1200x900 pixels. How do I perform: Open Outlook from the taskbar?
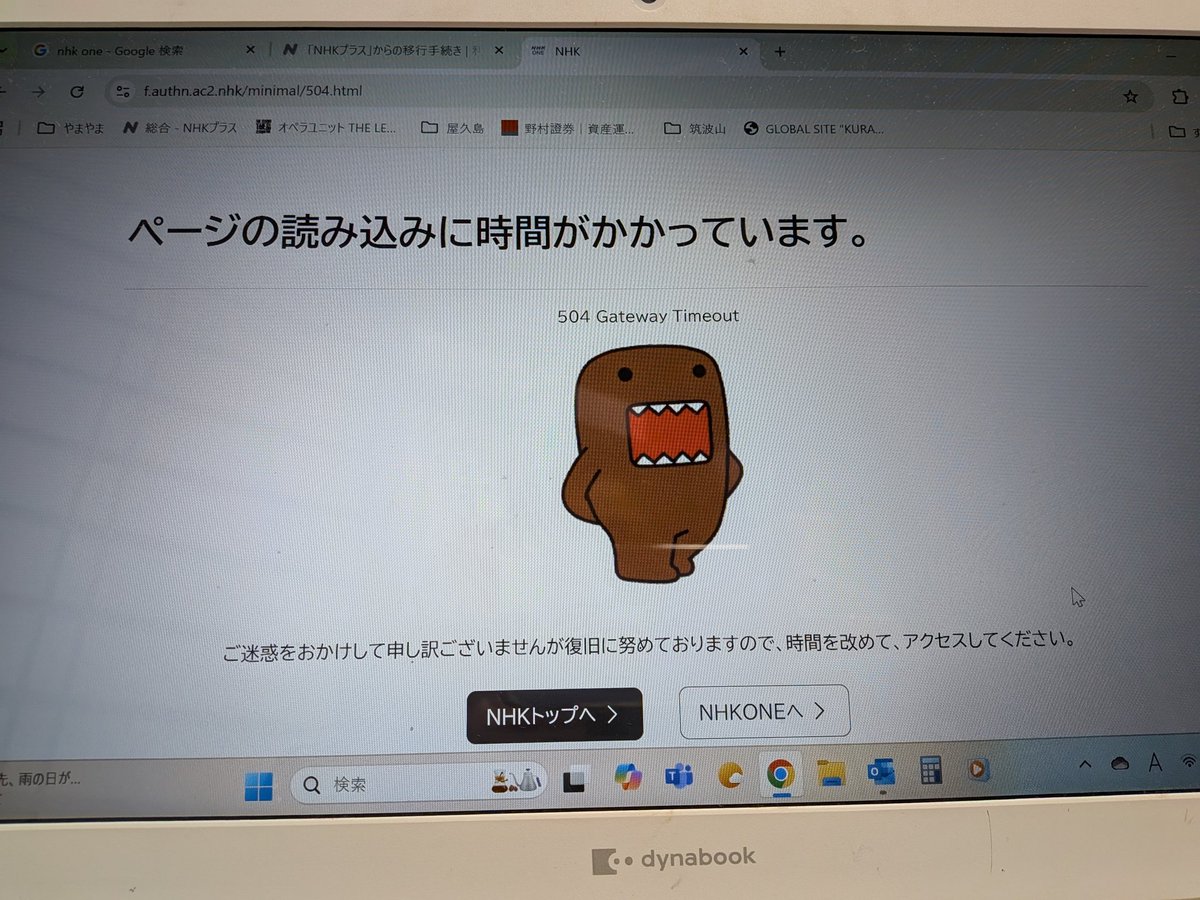click(881, 772)
